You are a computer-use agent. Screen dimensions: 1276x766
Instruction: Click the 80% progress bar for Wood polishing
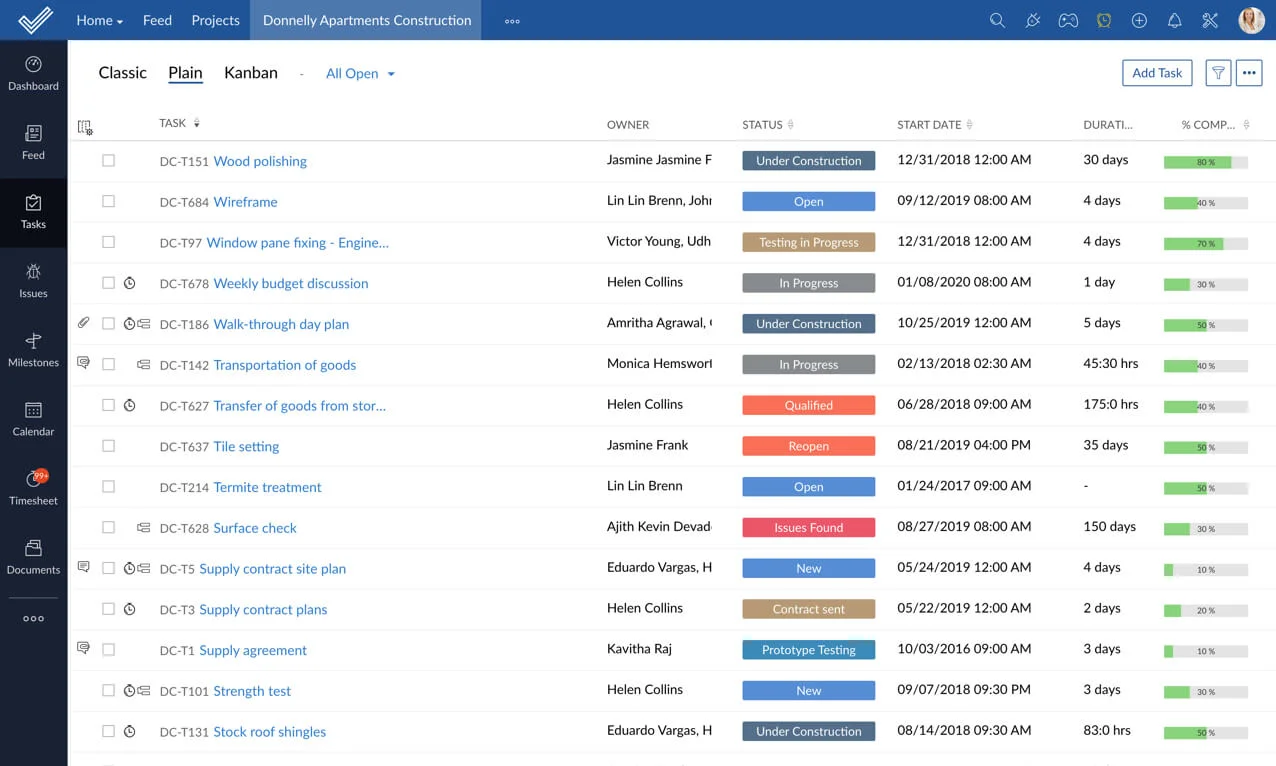(x=1205, y=162)
